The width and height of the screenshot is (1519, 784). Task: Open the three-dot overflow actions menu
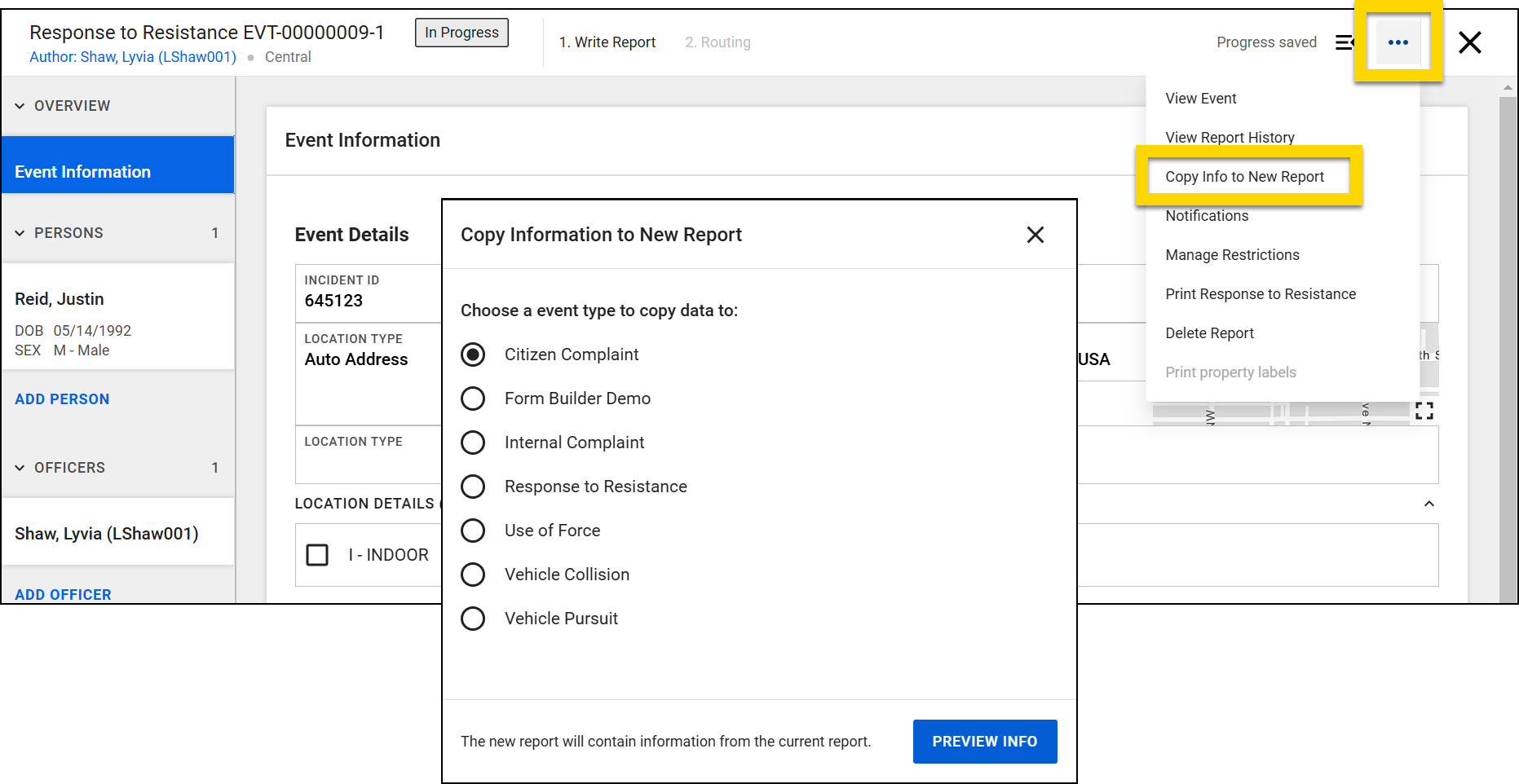click(1398, 42)
